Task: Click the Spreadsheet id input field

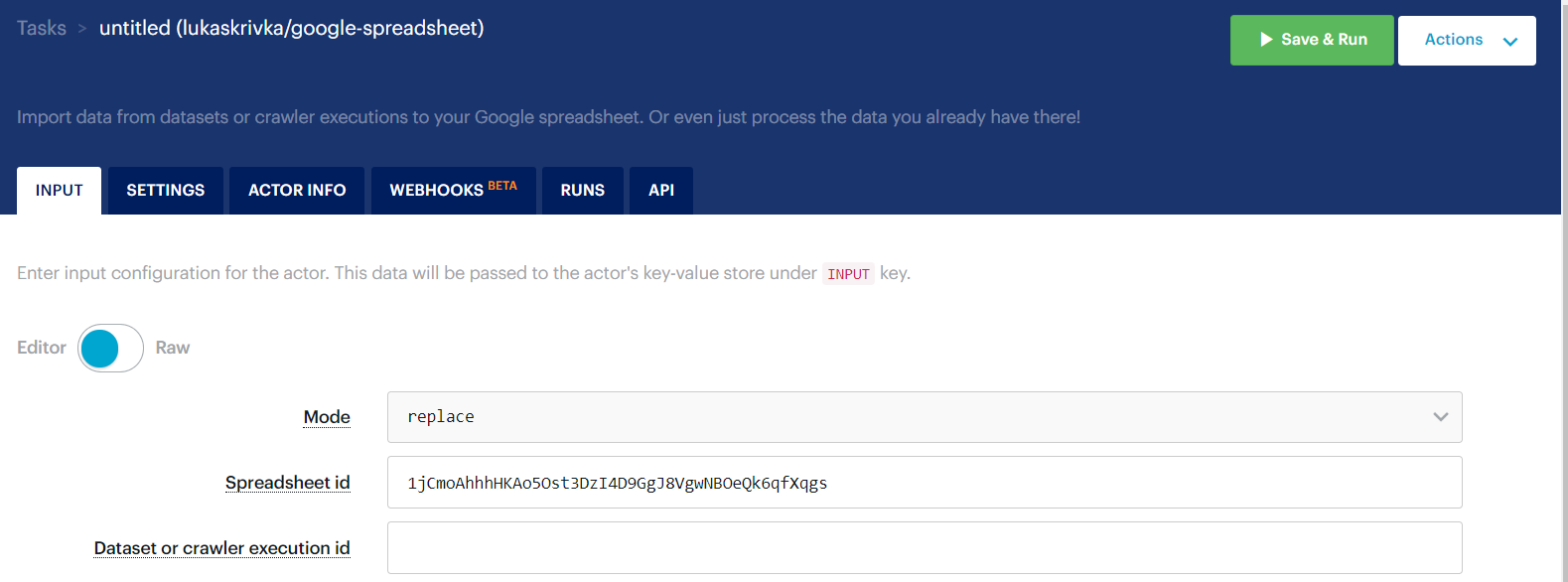Action: click(925, 483)
